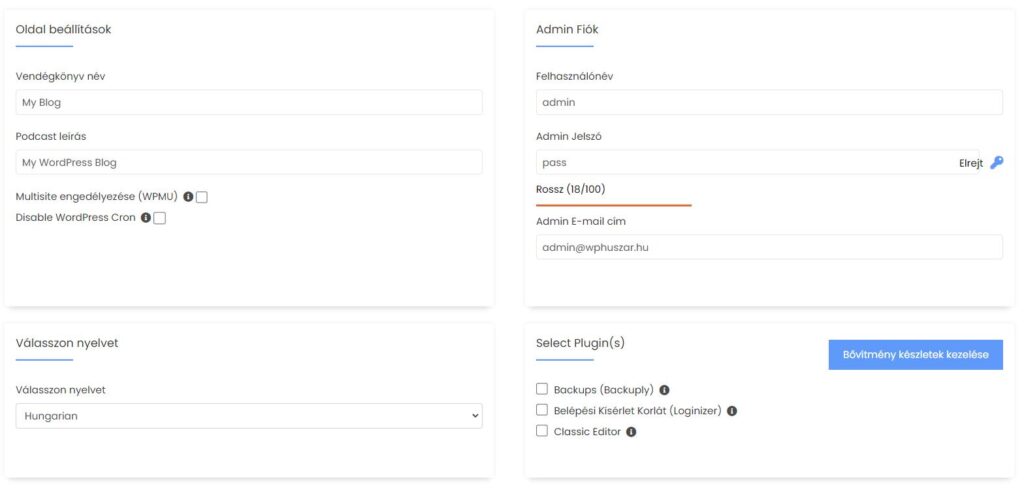Click info icon beside Disable WordPress Cron
This screenshot has width=1024, height=492.
point(146,217)
